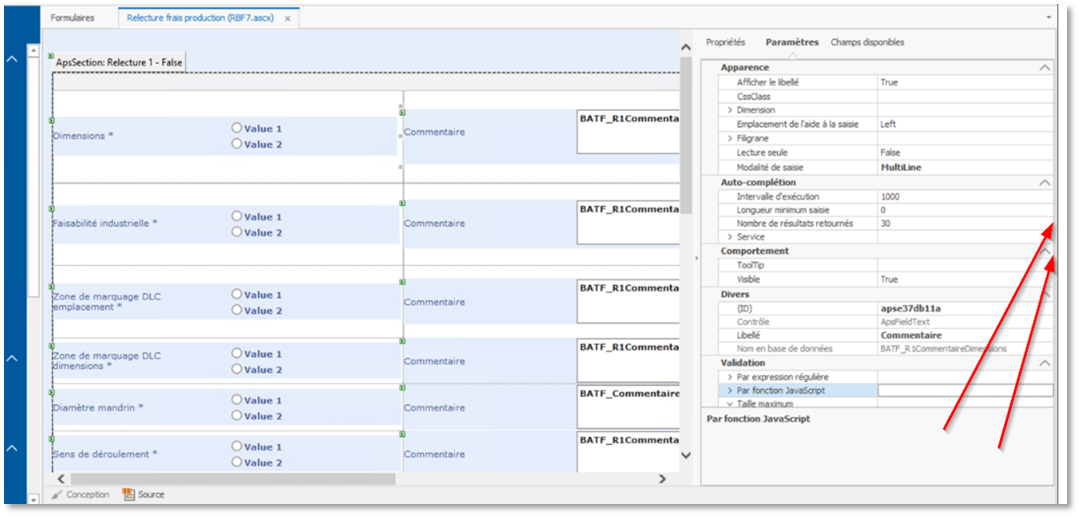This screenshot has width=1080, height=517.
Task: Click the Conception view icon
Action: click(58, 494)
